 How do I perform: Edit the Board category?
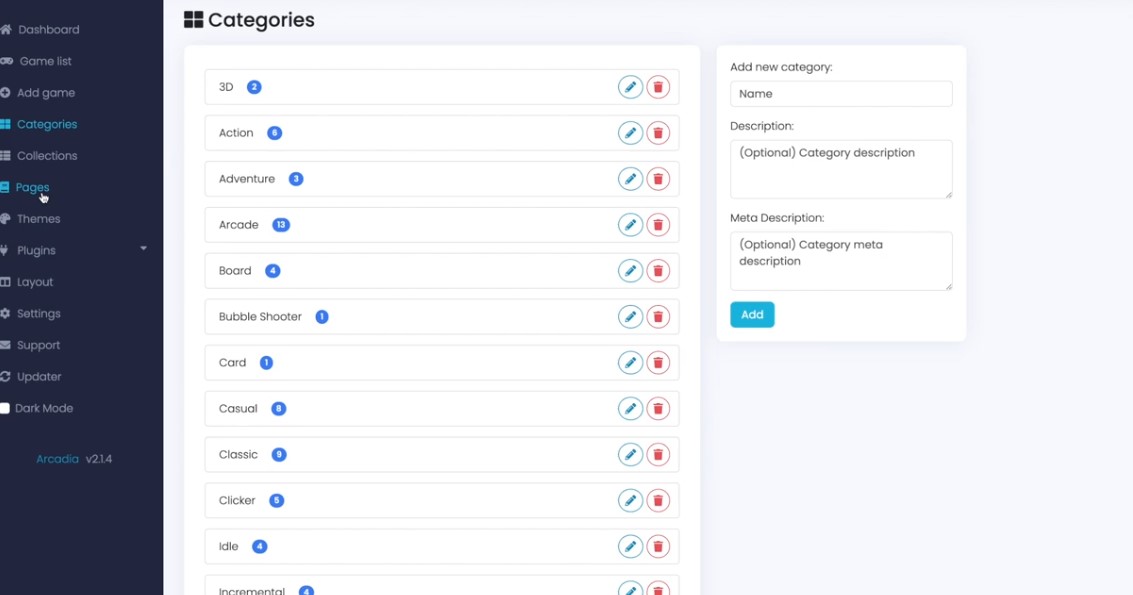(630, 270)
